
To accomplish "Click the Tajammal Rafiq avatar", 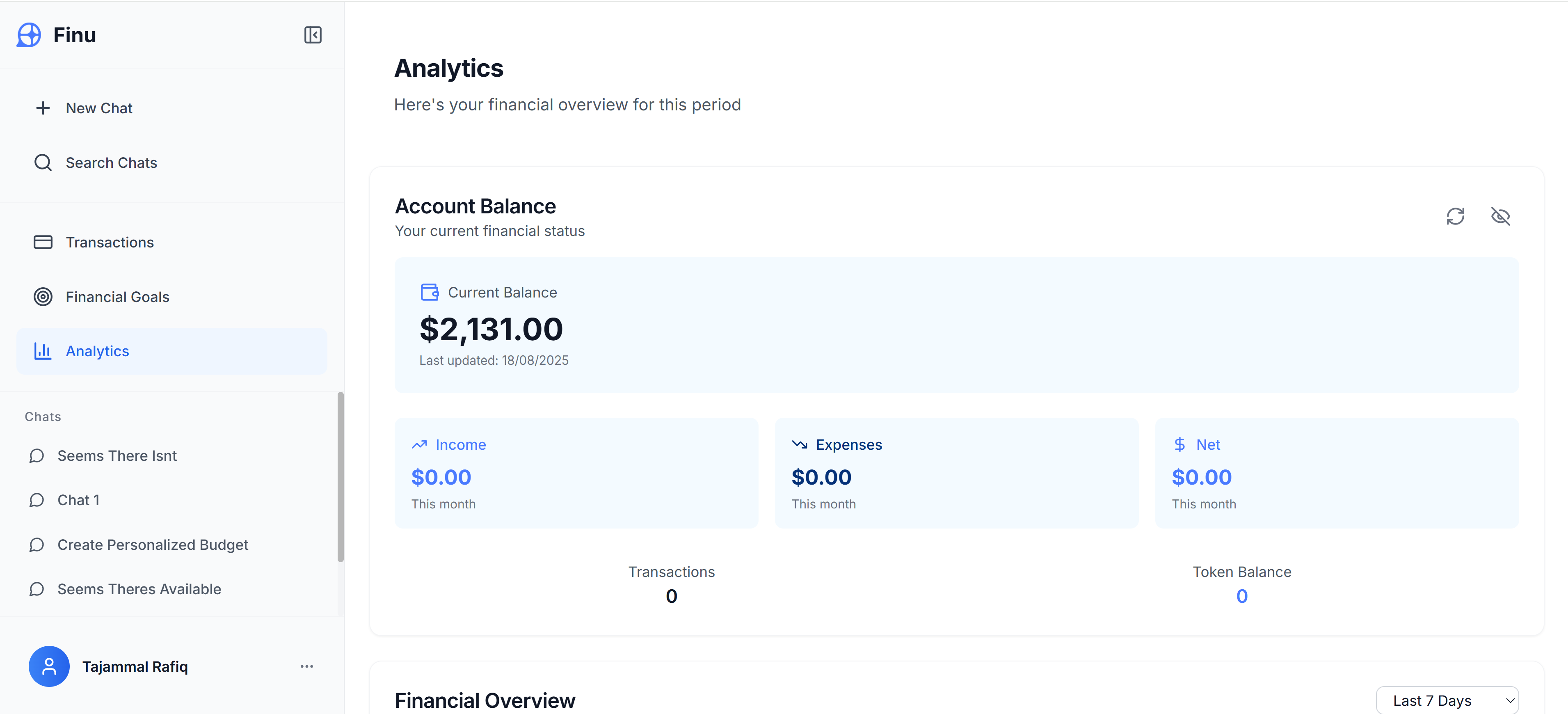I will point(49,666).
